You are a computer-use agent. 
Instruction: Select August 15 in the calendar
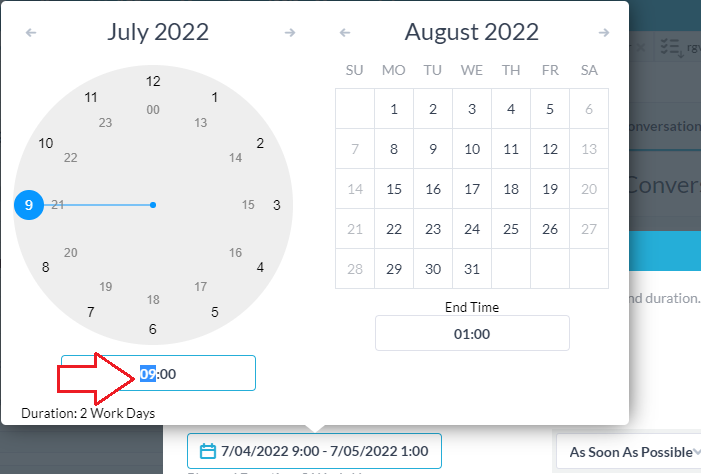[394, 189]
